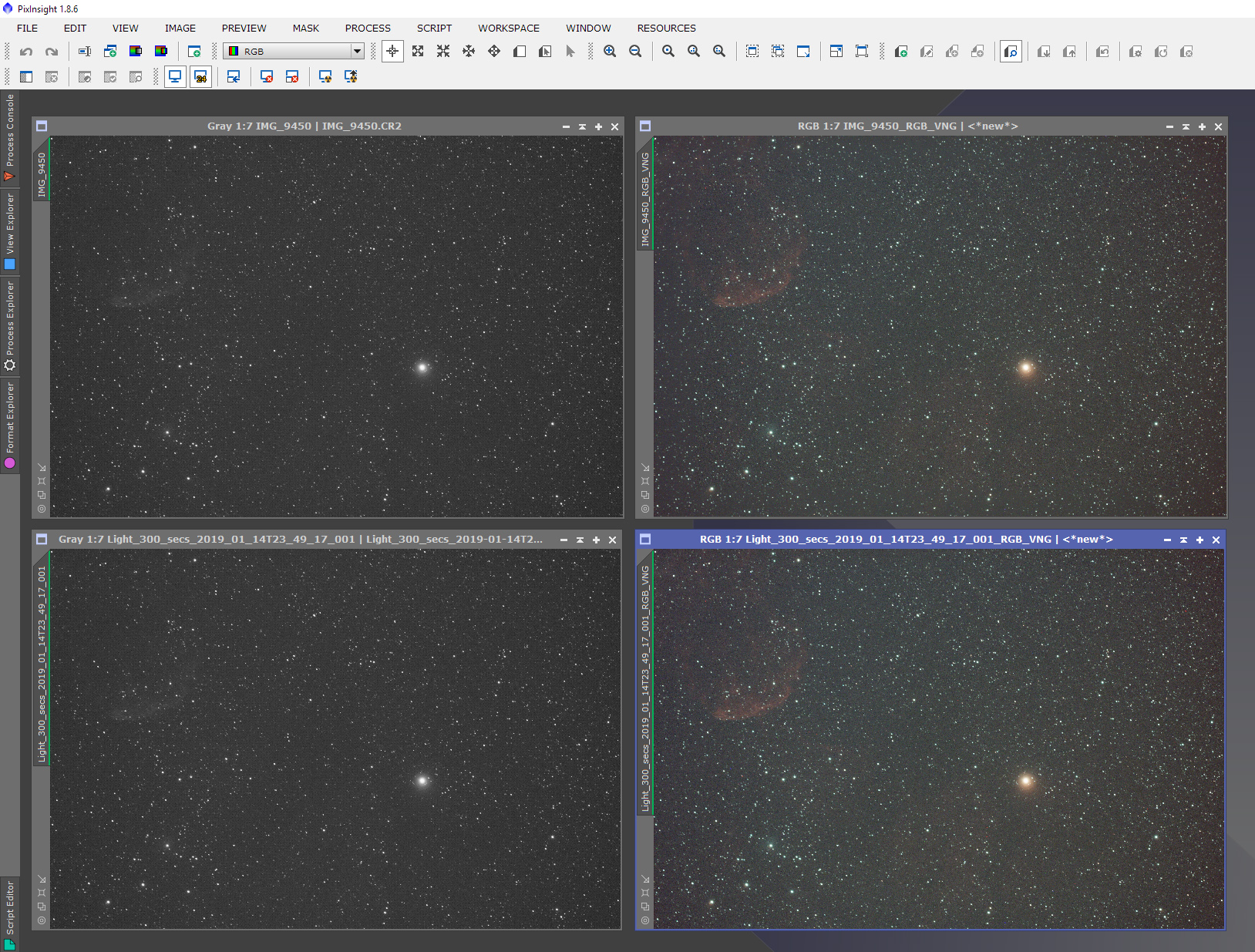The height and width of the screenshot is (952, 1255).
Task: Click the Zoom to Optimal Fit window icon
Action: point(836,52)
